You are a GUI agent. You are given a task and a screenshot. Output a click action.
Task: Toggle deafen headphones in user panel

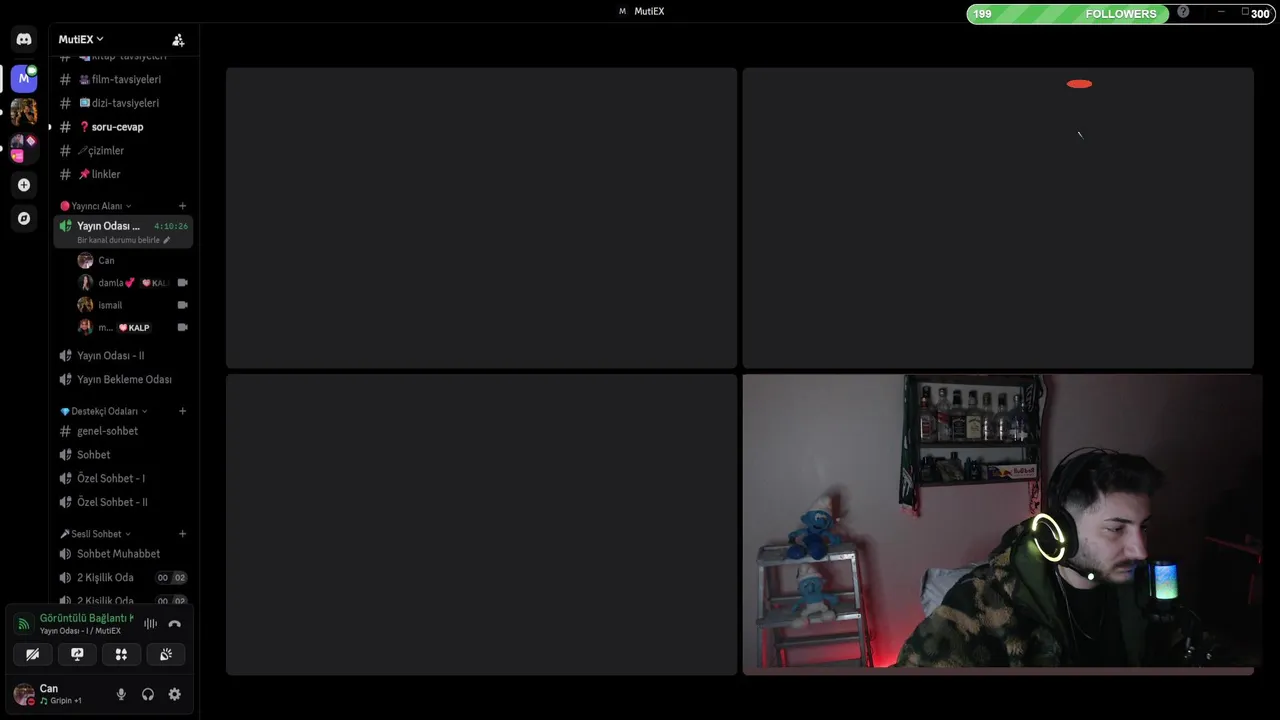148,694
